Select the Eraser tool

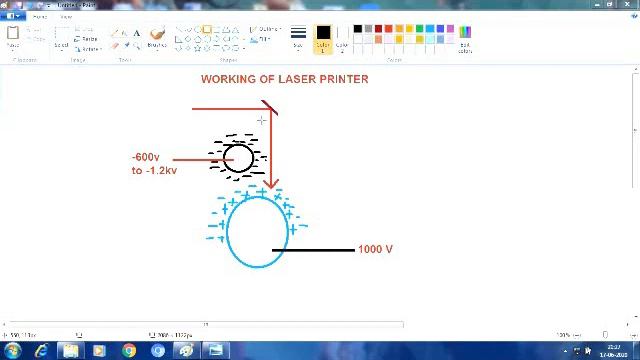point(116,45)
